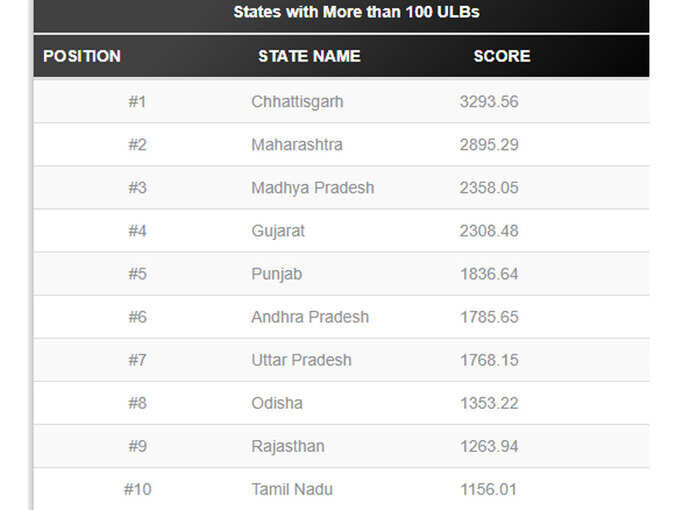Click the STATE NAME column header
The image size is (680, 510).
point(309,56)
